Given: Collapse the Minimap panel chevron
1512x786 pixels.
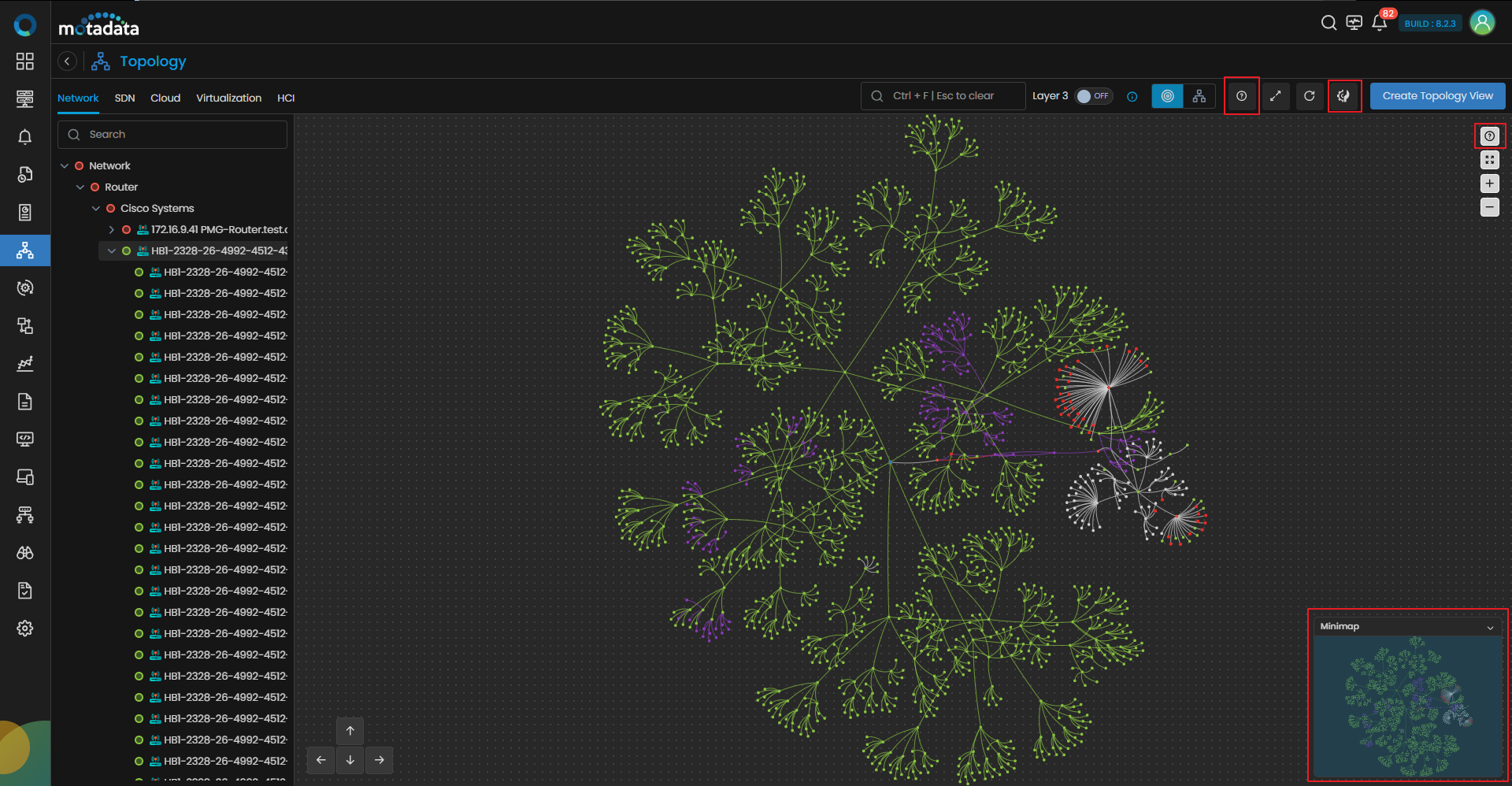Looking at the screenshot, I should [x=1490, y=628].
